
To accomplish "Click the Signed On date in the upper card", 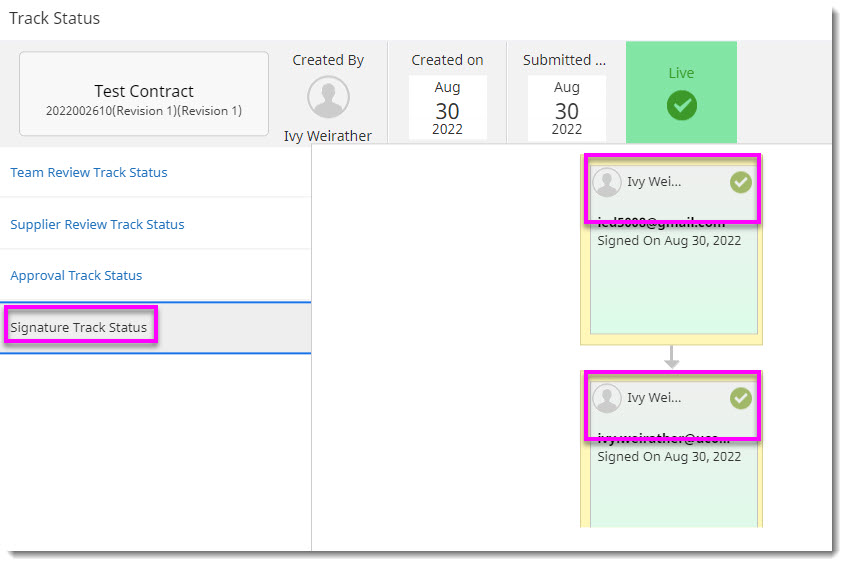I will 669,241.
